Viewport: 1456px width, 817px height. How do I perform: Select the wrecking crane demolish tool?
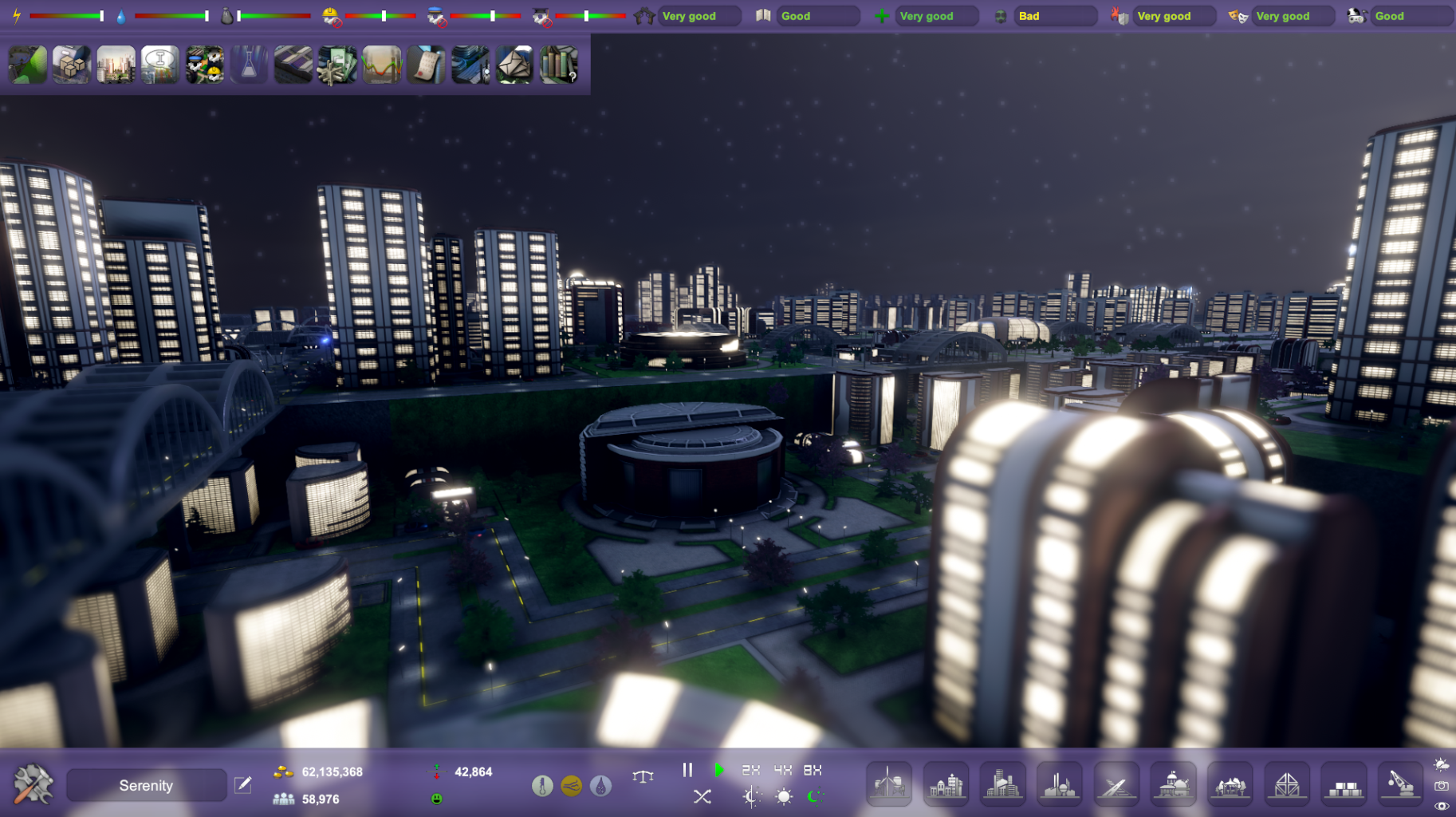(x=1401, y=783)
